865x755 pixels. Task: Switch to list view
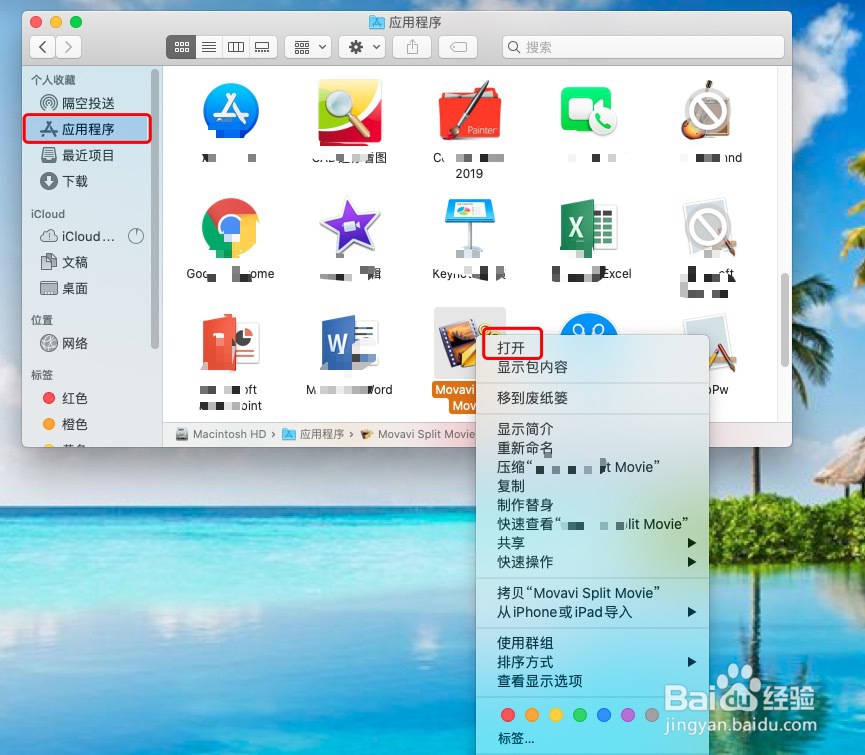(x=208, y=46)
